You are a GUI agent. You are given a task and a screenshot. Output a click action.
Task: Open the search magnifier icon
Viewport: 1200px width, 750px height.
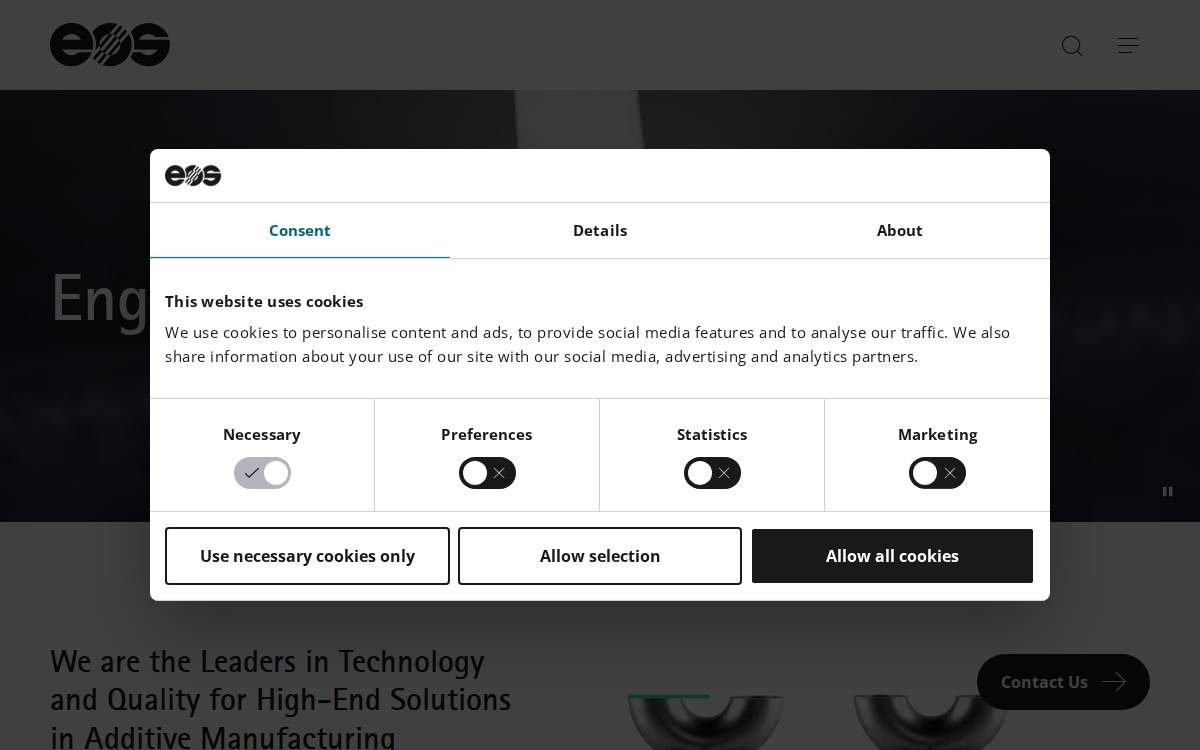pyautogui.click(x=1072, y=46)
